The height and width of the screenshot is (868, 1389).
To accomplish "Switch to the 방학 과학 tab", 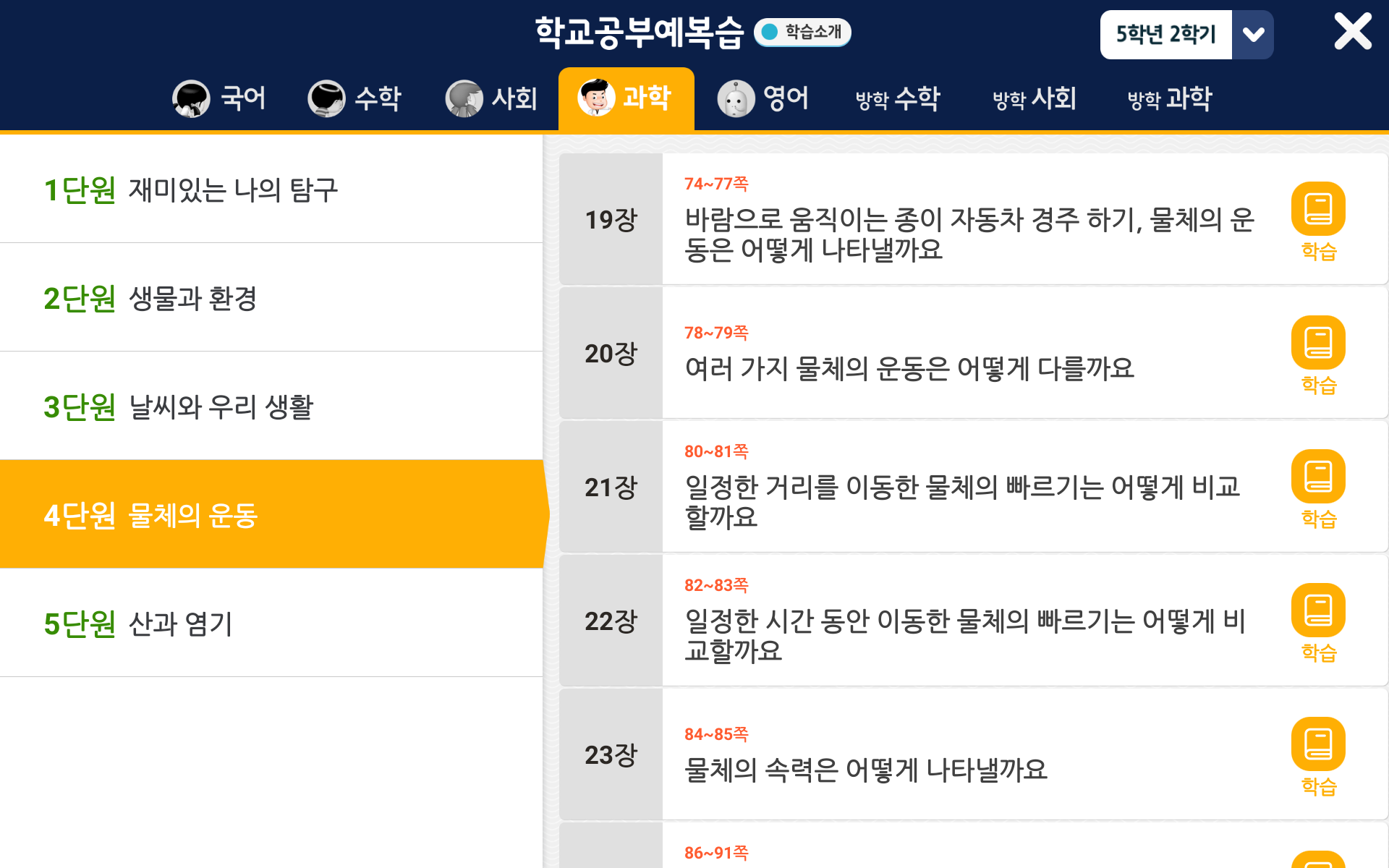I will pos(1170,98).
